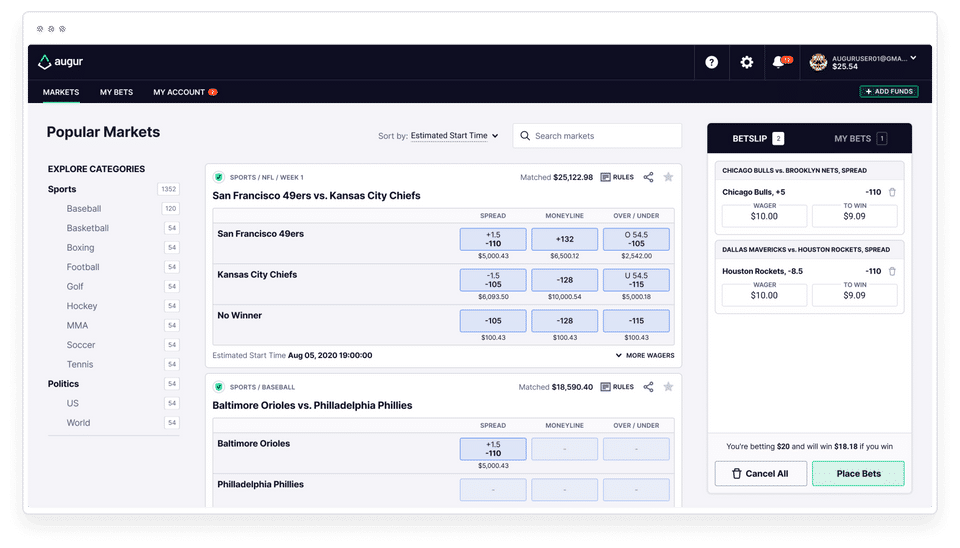Share the 49ers vs Chiefs market

pyautogui.click(x=648, y=177)
